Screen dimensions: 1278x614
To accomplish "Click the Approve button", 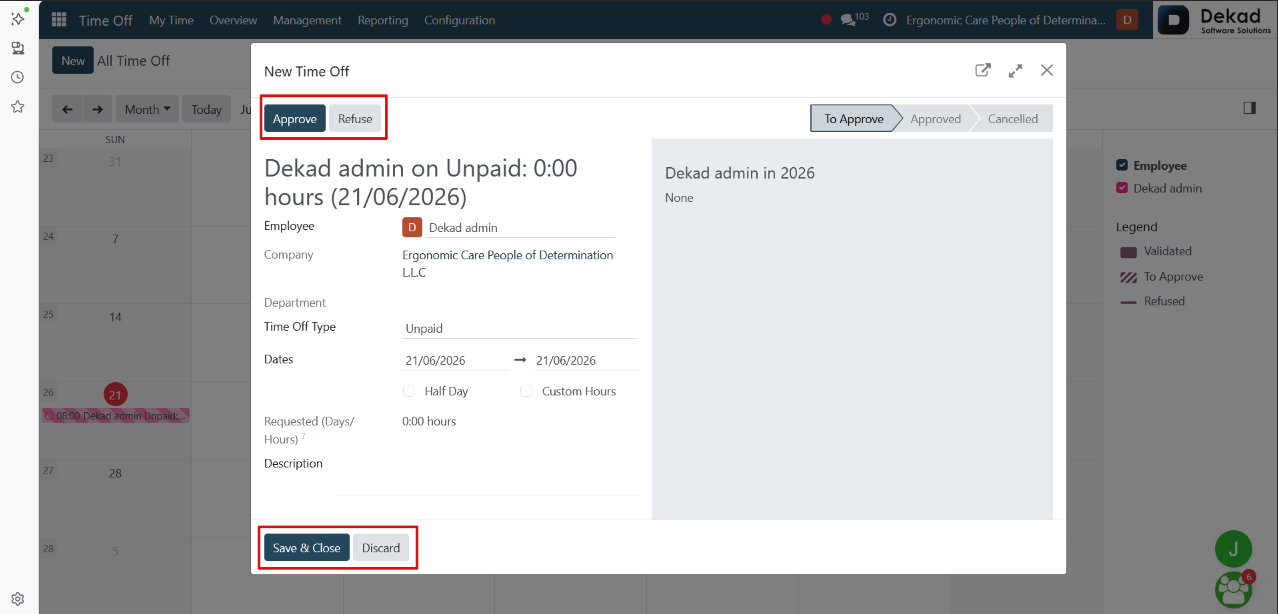I will pos(295,118).
